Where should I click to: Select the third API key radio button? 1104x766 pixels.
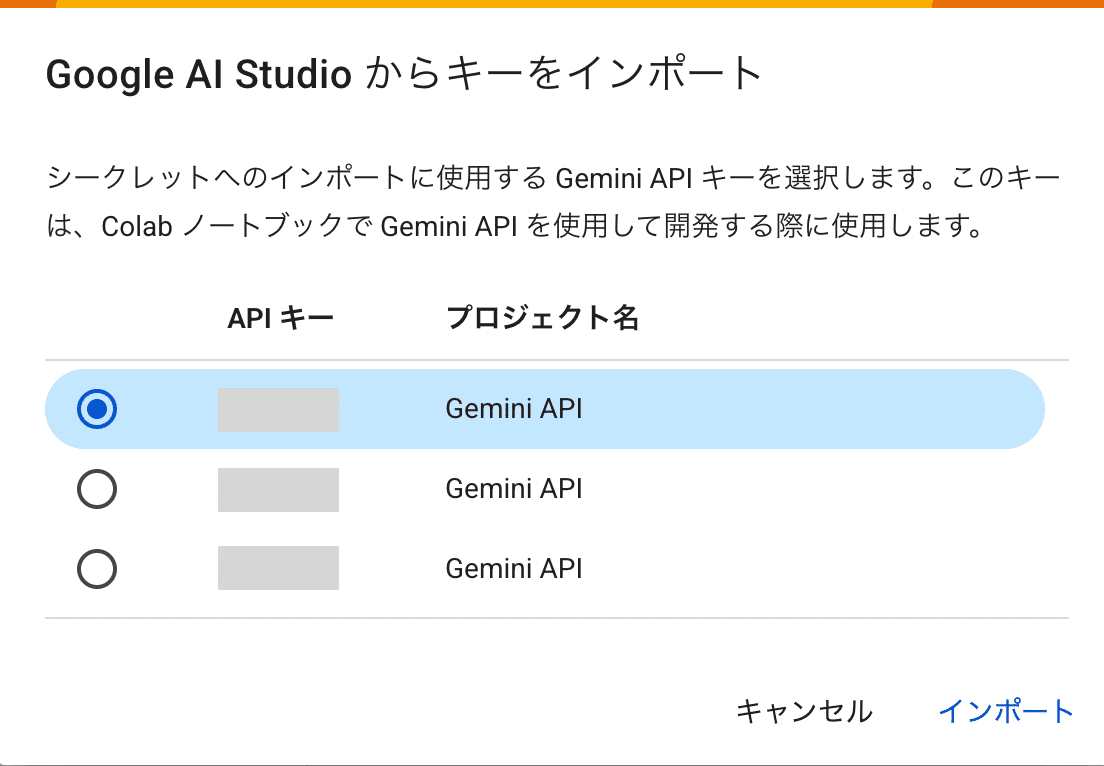[96, 568]
